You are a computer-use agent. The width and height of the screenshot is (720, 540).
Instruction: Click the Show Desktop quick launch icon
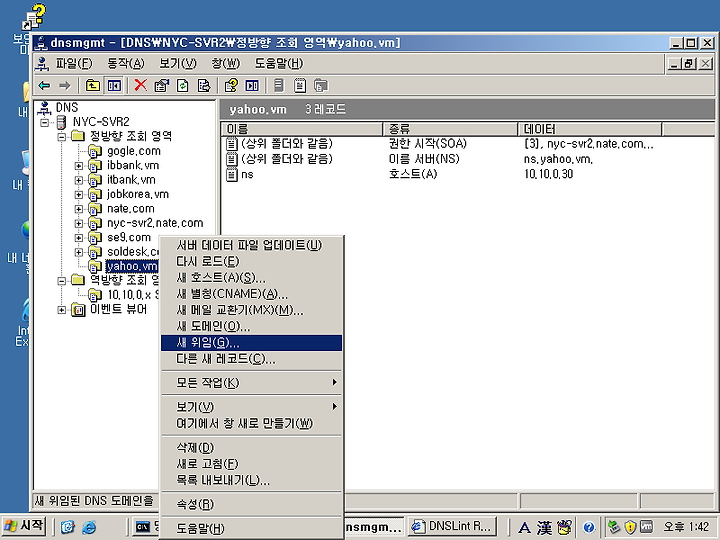click(68, 527)
